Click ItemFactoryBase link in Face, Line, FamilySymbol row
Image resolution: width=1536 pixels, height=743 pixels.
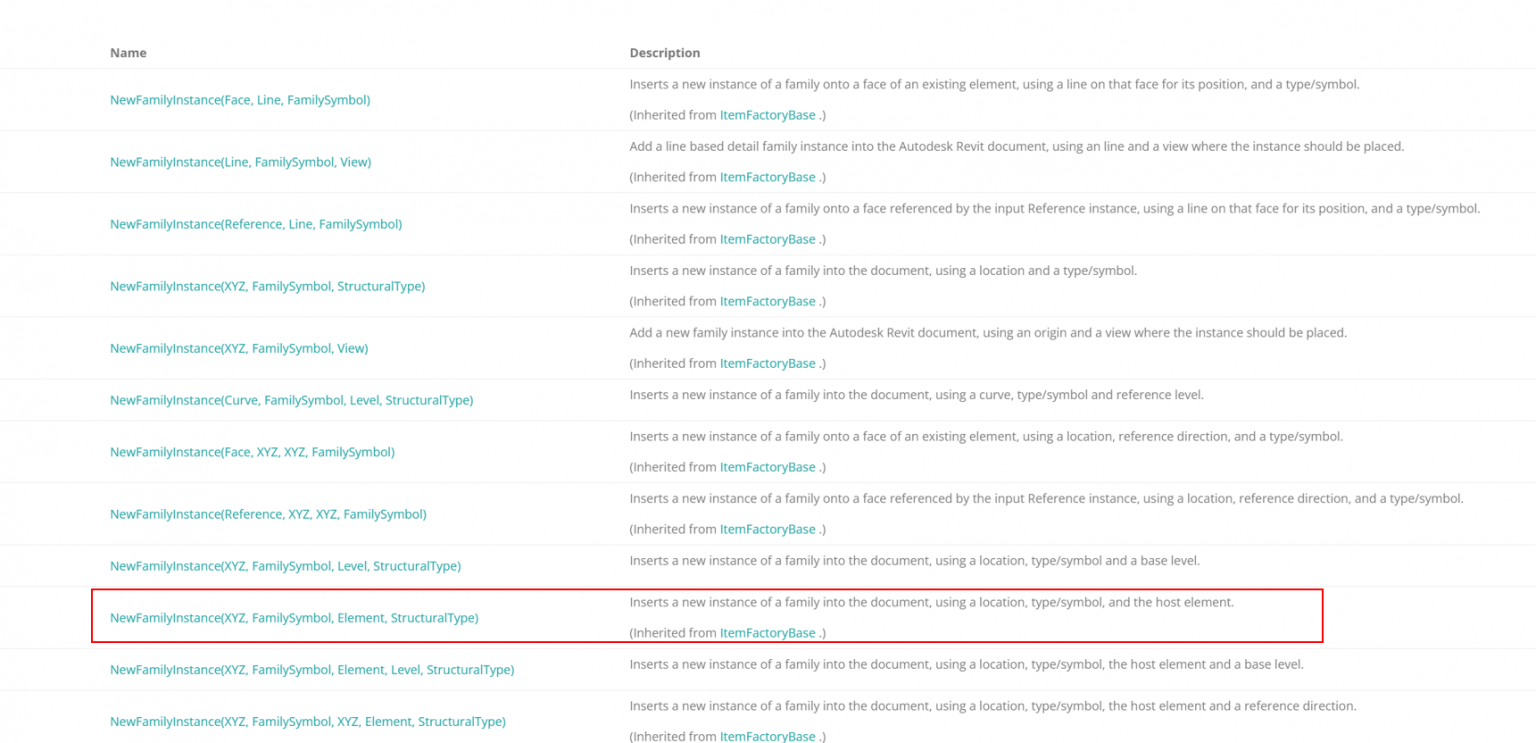tap(767, 115)
